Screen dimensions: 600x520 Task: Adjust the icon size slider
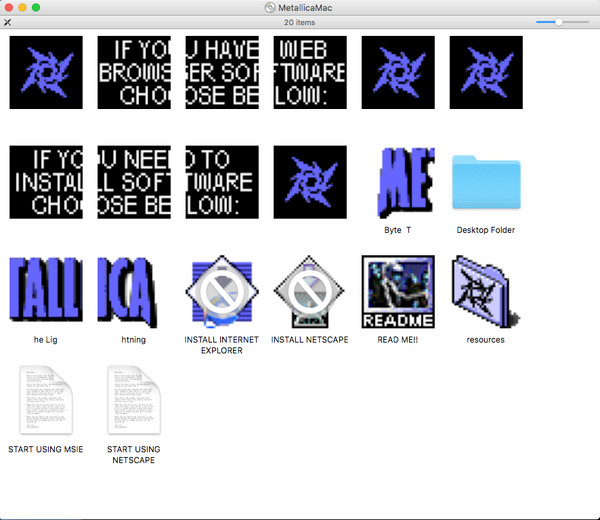[562, 22]
